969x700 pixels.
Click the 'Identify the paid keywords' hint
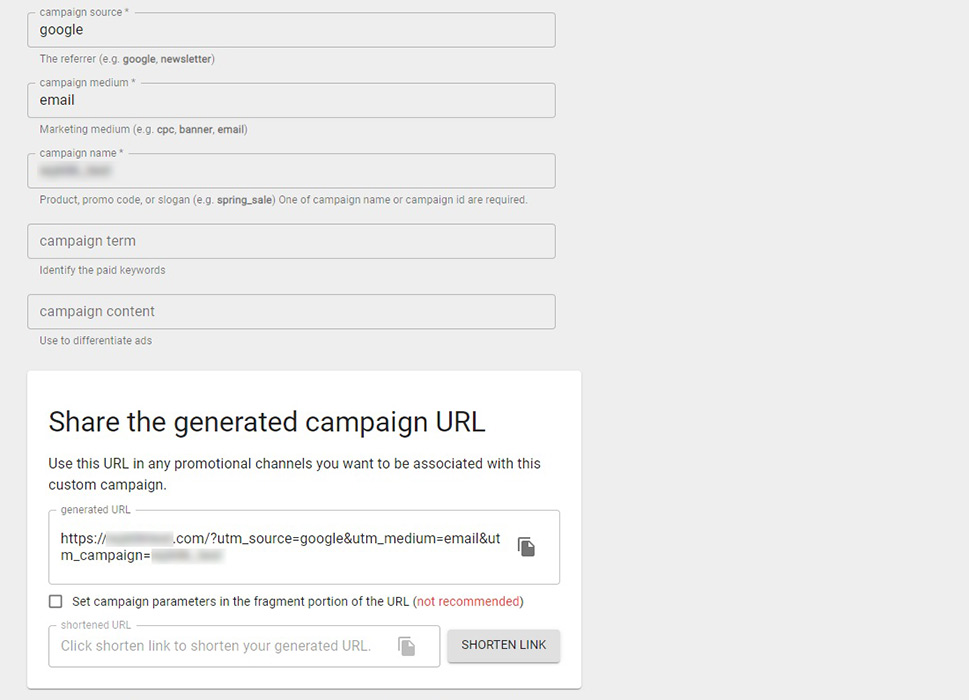(x=103, y=270)
